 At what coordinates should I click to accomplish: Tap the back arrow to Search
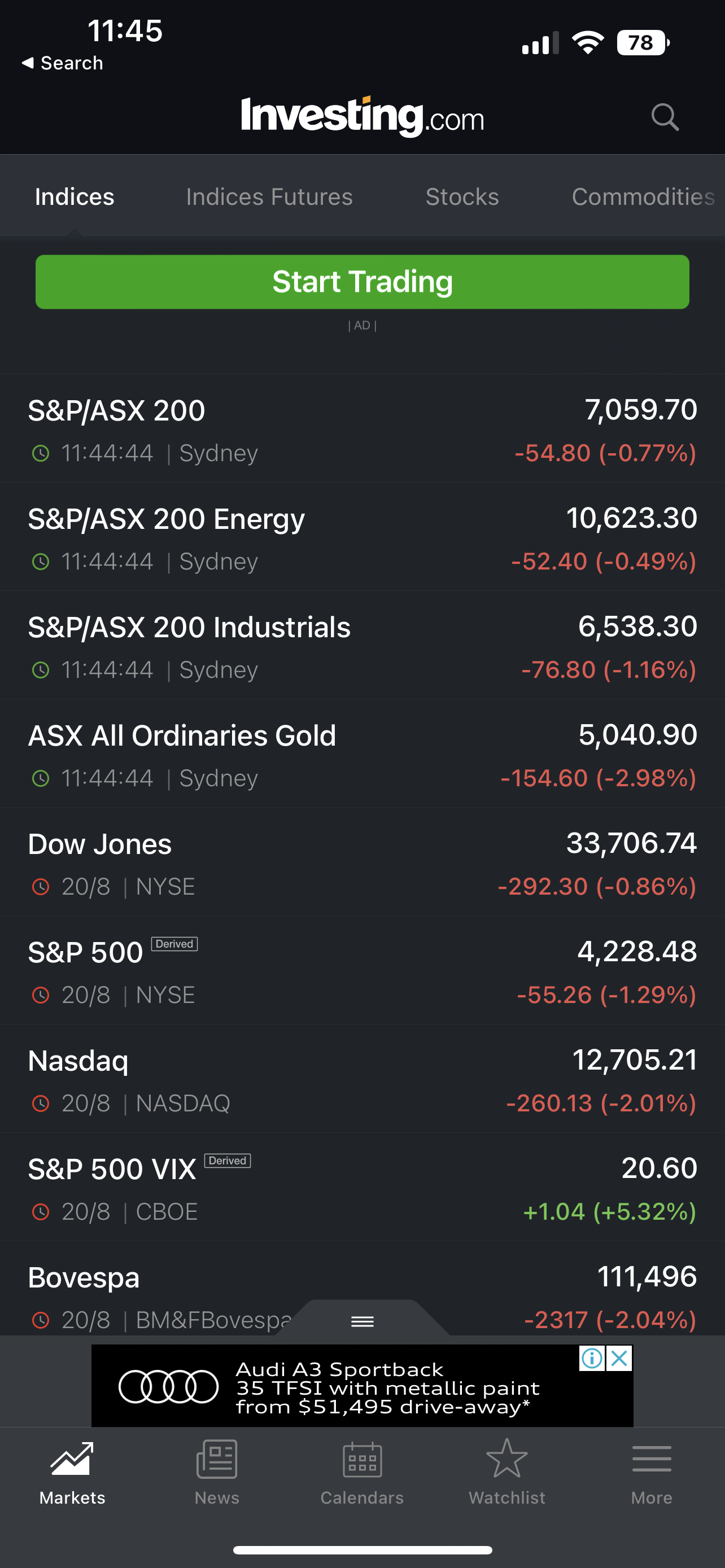click(62, 63)
